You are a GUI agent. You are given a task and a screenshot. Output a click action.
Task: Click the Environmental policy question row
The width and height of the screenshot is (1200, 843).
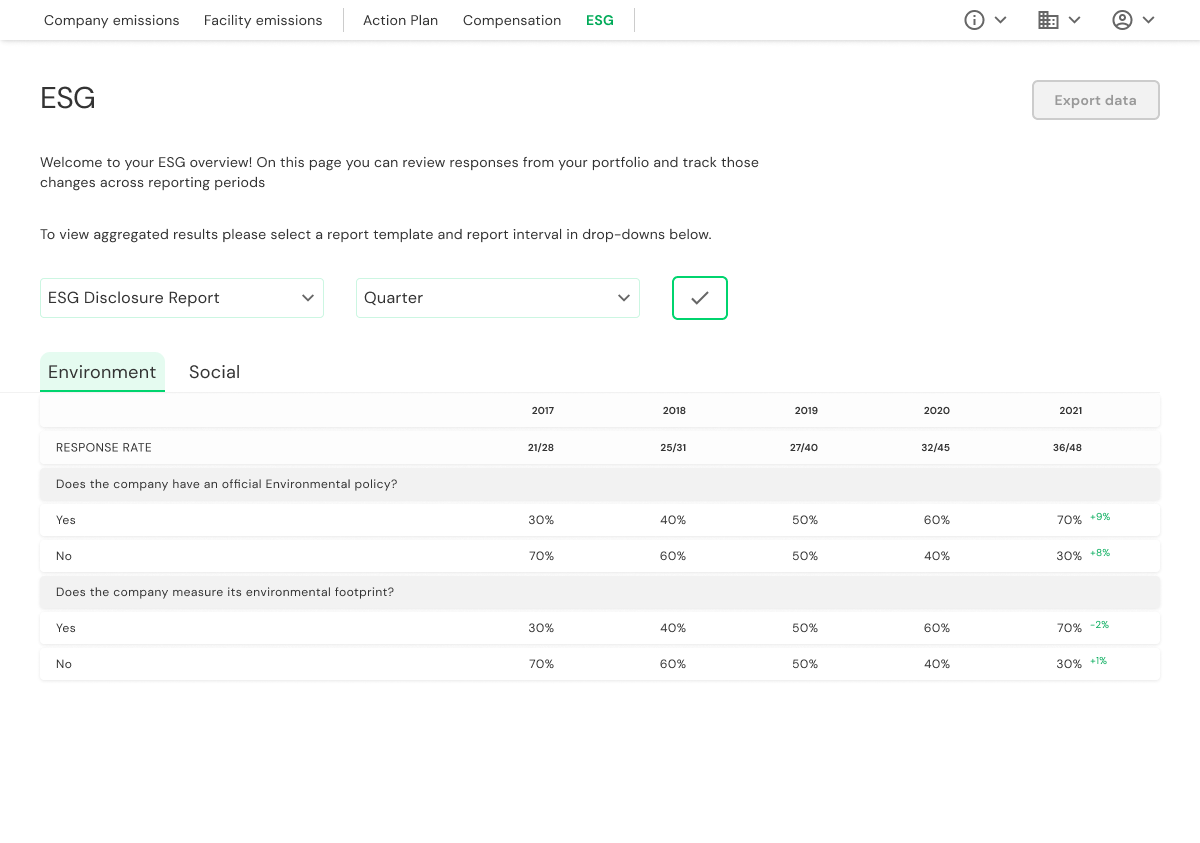pos(227,484)
